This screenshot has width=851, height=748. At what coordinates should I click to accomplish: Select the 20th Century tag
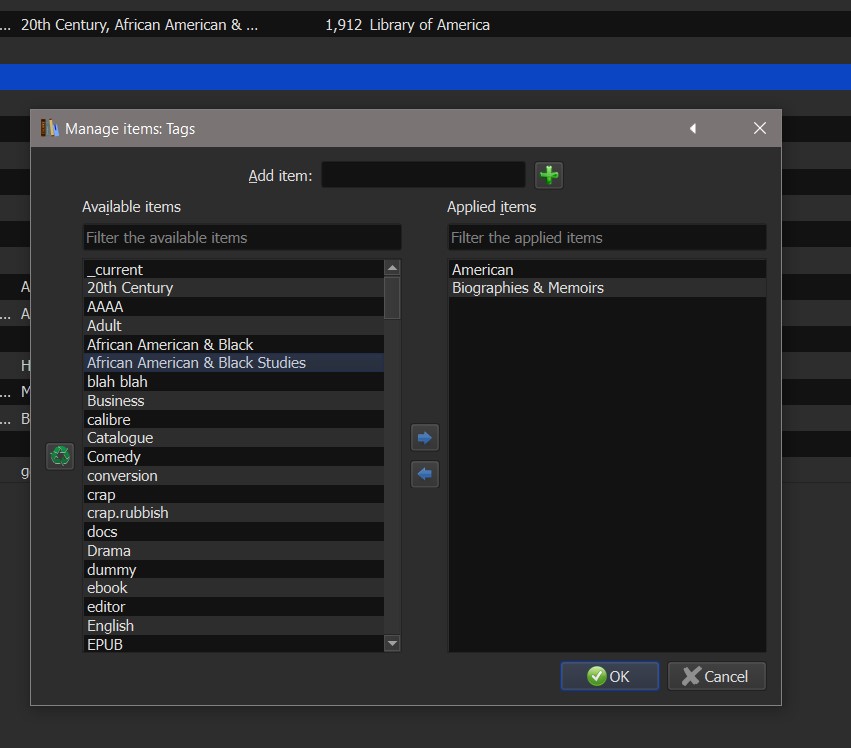pyautogui.click(x=233, y=288)
